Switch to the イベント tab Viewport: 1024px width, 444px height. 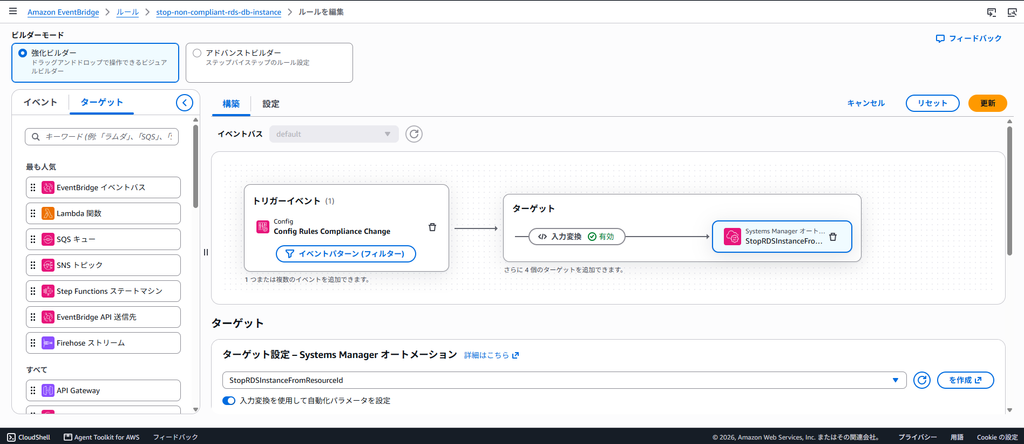point(40,102)
